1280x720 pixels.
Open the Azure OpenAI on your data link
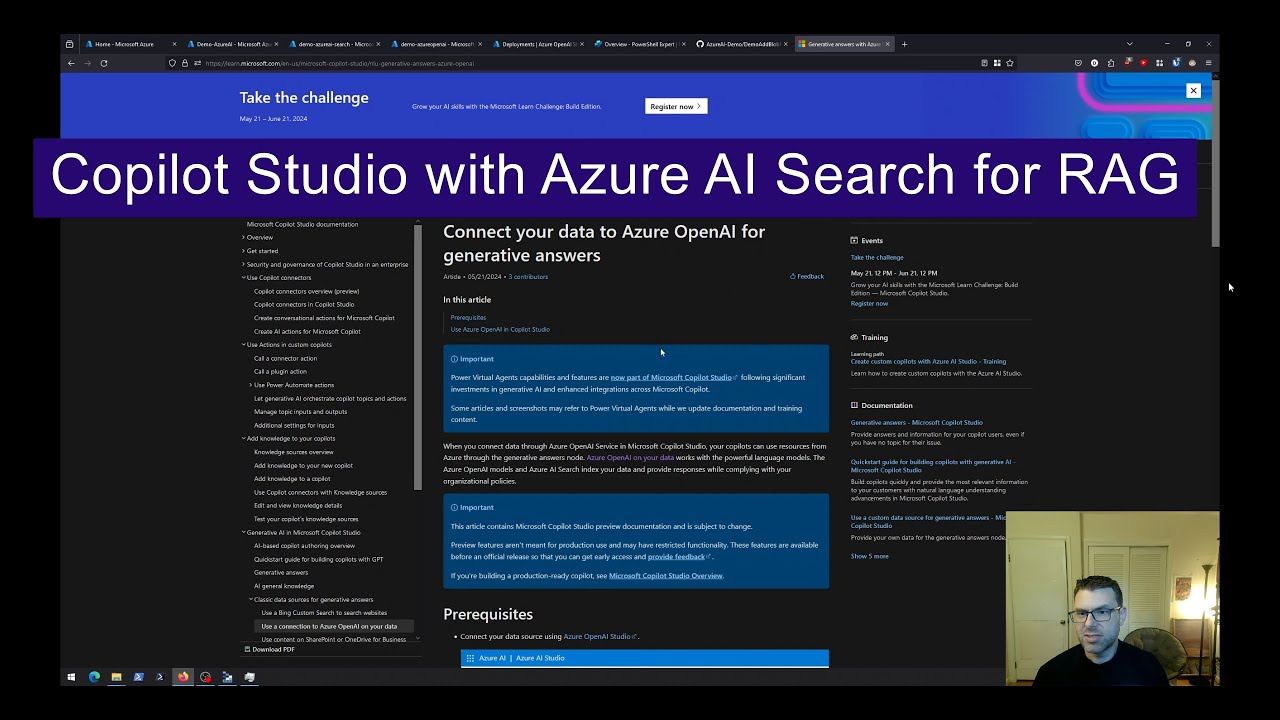[x=630, y=458]
